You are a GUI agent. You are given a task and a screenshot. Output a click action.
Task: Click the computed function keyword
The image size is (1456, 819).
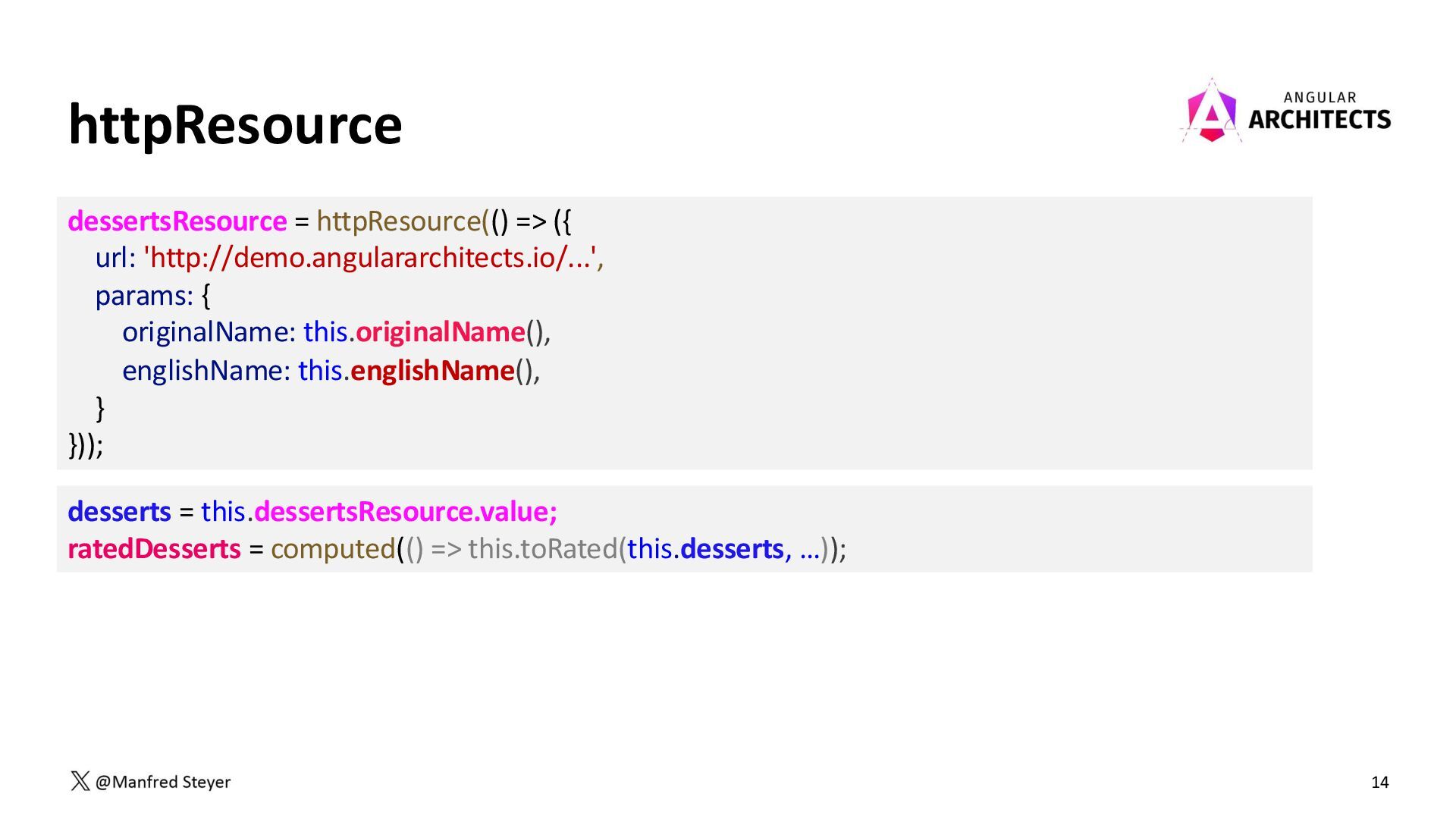(333, 549)
